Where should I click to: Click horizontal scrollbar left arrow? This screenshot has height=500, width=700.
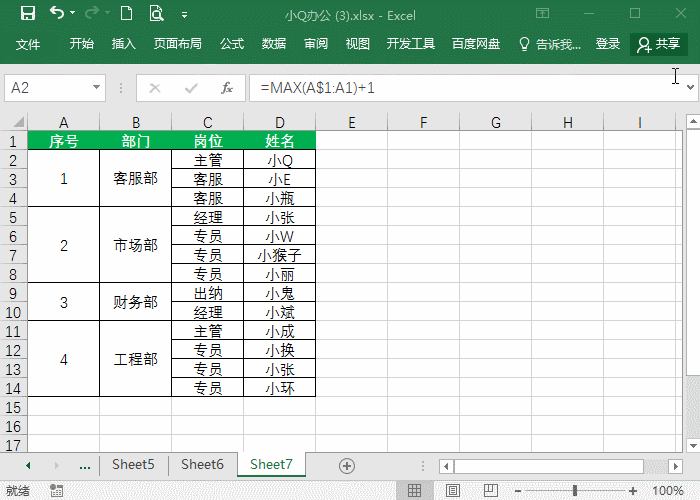446,466
